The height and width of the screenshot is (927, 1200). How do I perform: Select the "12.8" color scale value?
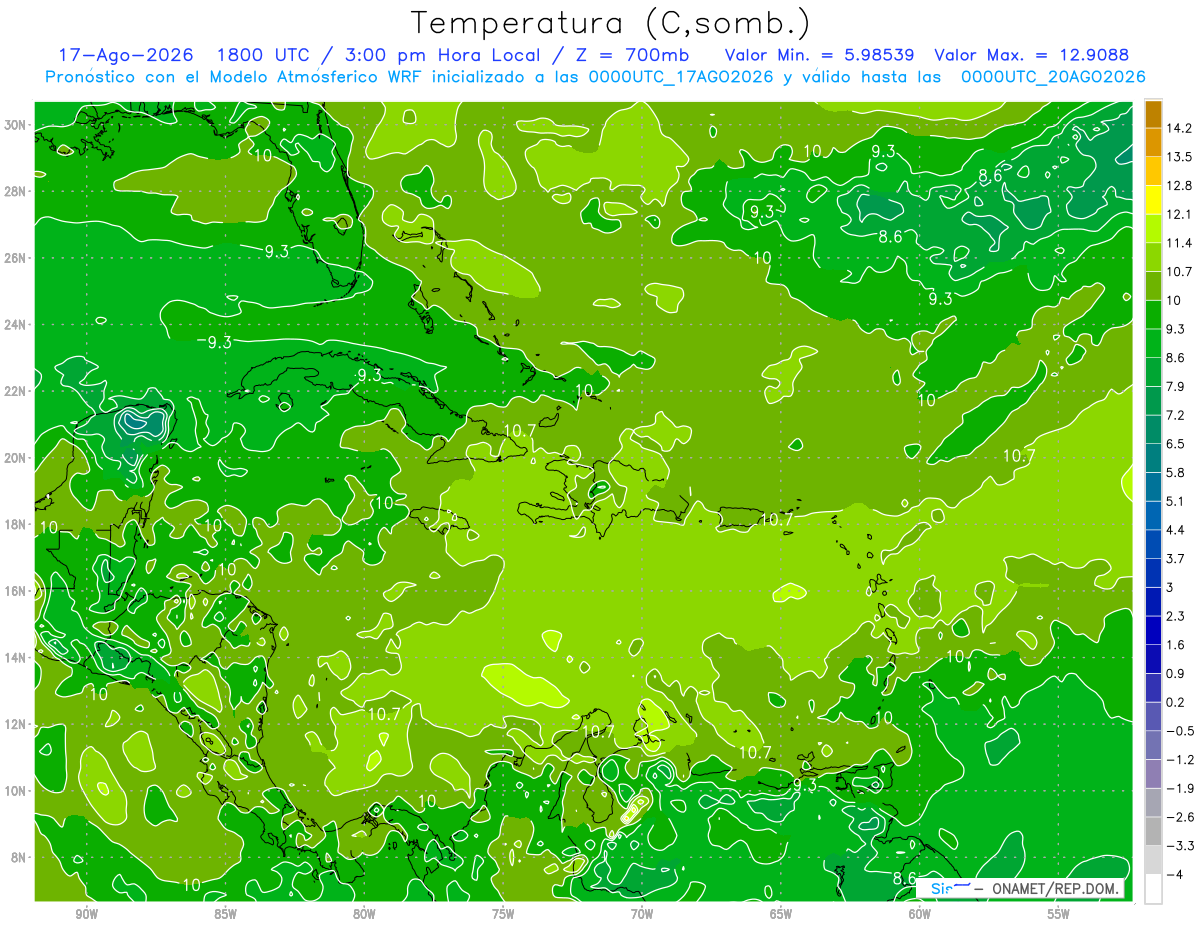(x=1179, y=186)
